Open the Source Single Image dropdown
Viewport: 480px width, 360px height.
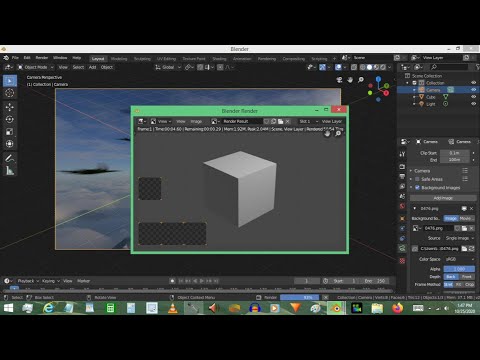click(x=460, y=238)
